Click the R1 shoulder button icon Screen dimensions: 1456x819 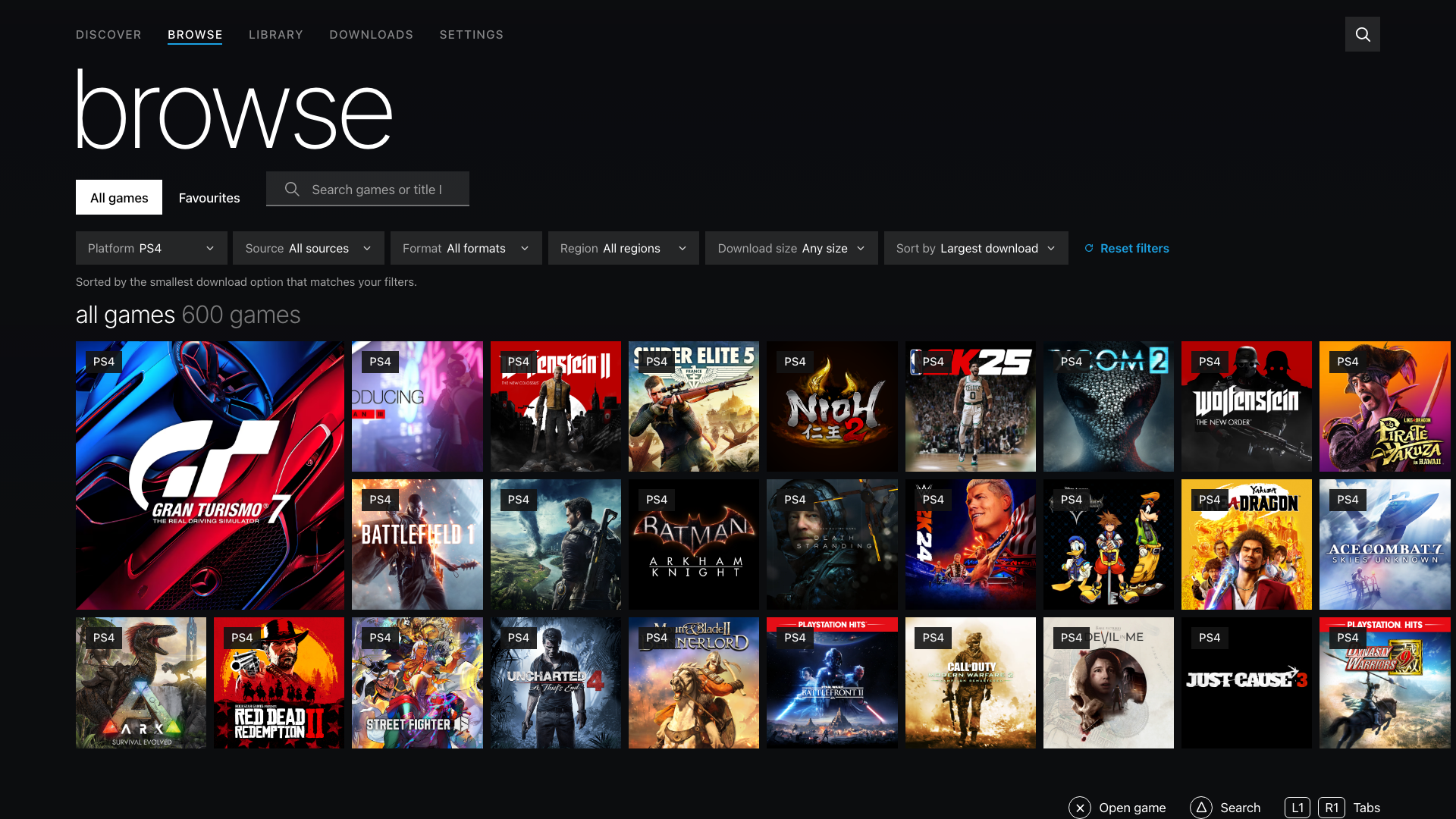(1332, 808)
